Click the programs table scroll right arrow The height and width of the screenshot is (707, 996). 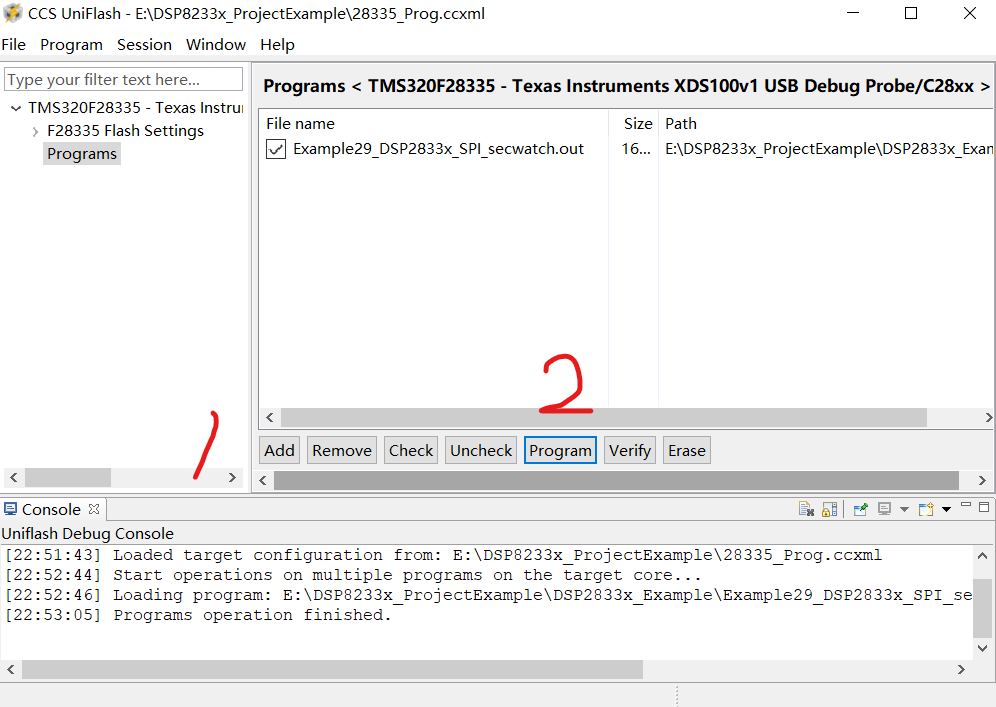click(988, 417)
